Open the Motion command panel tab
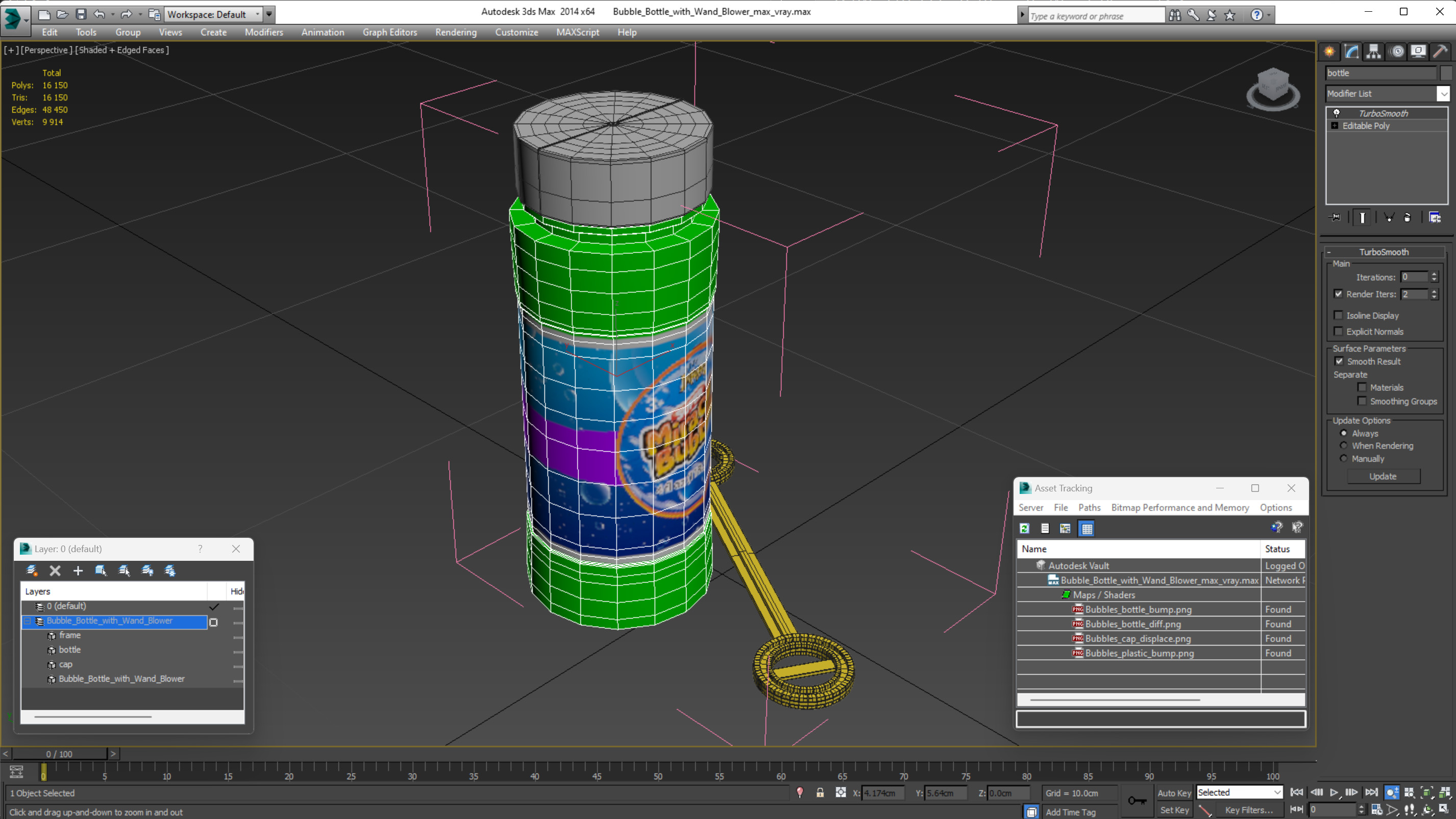Image resolution: width=1456 pixels, height=819 pixels. [1397, 52]
